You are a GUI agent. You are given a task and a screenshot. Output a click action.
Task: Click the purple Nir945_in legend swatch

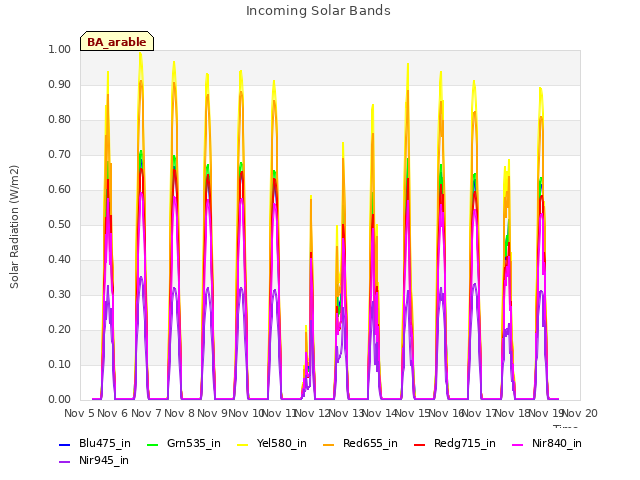coord(65,462)
